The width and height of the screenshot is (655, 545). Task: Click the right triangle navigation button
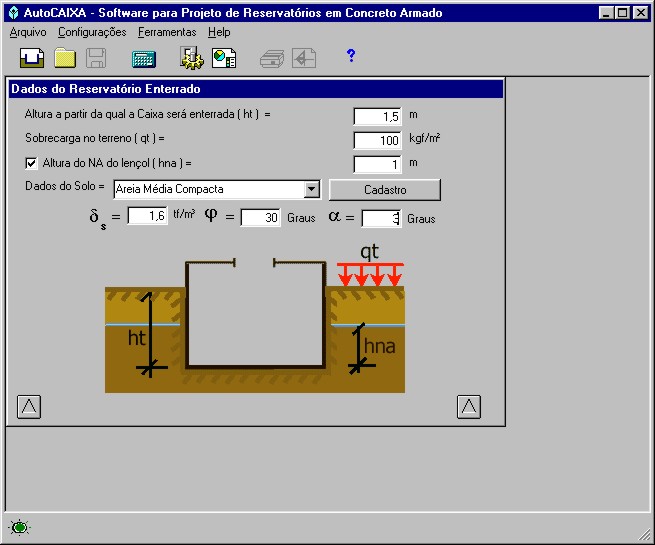click(x=469, y=406)
